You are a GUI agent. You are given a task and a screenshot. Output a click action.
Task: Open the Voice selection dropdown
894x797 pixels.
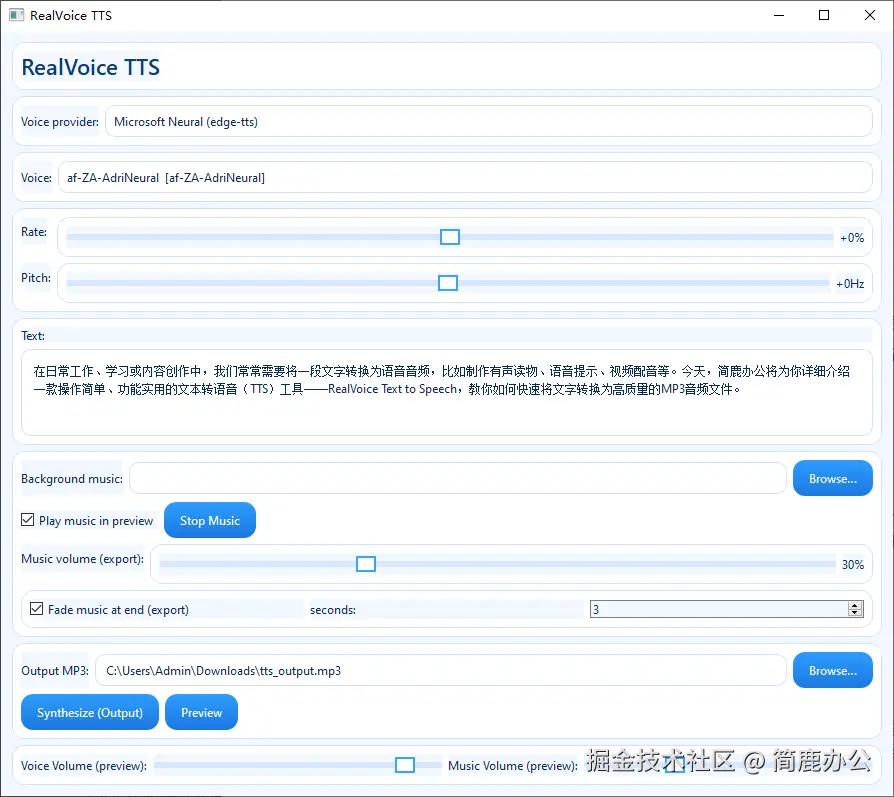[465, 177]
